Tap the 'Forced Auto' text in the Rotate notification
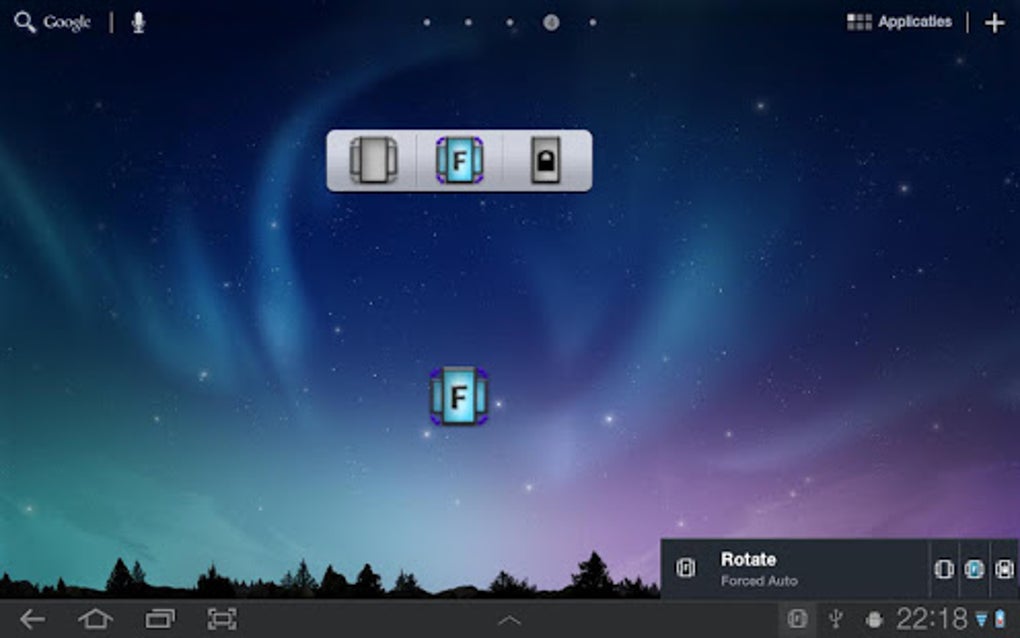This screenshot has width=1020, height=638. coord(758,580)
